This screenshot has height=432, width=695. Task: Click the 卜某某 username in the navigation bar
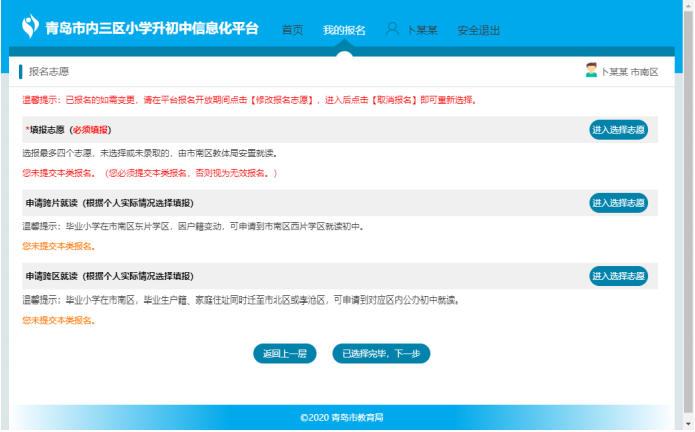tap(421, 30)
